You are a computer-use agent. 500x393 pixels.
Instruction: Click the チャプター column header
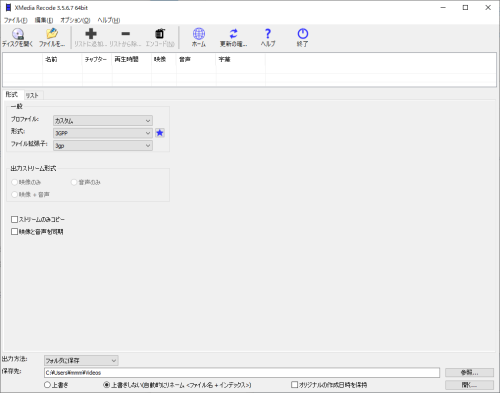tap(97, 59)
